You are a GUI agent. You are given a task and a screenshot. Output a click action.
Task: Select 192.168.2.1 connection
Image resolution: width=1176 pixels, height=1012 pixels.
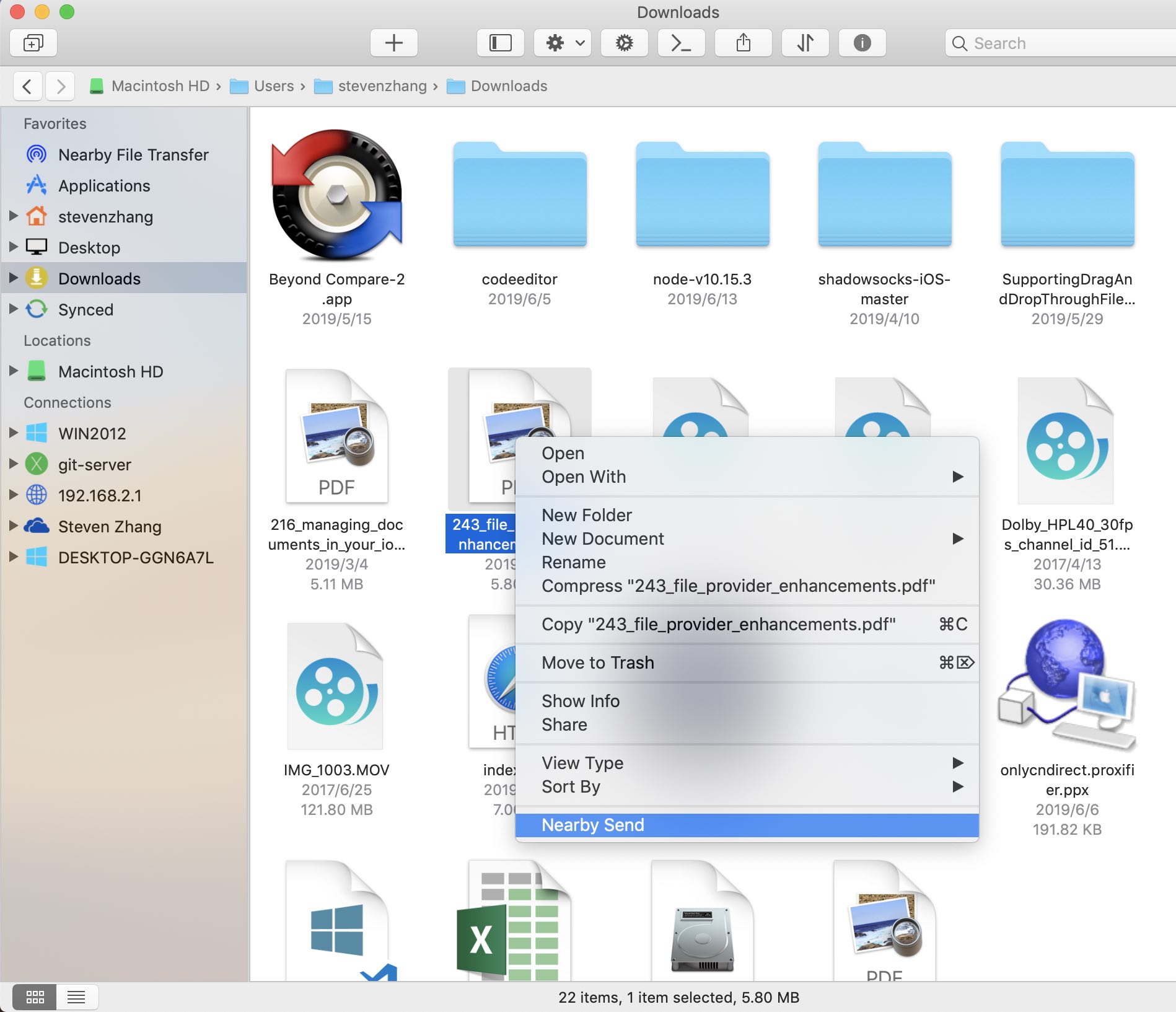coord(124,495)
